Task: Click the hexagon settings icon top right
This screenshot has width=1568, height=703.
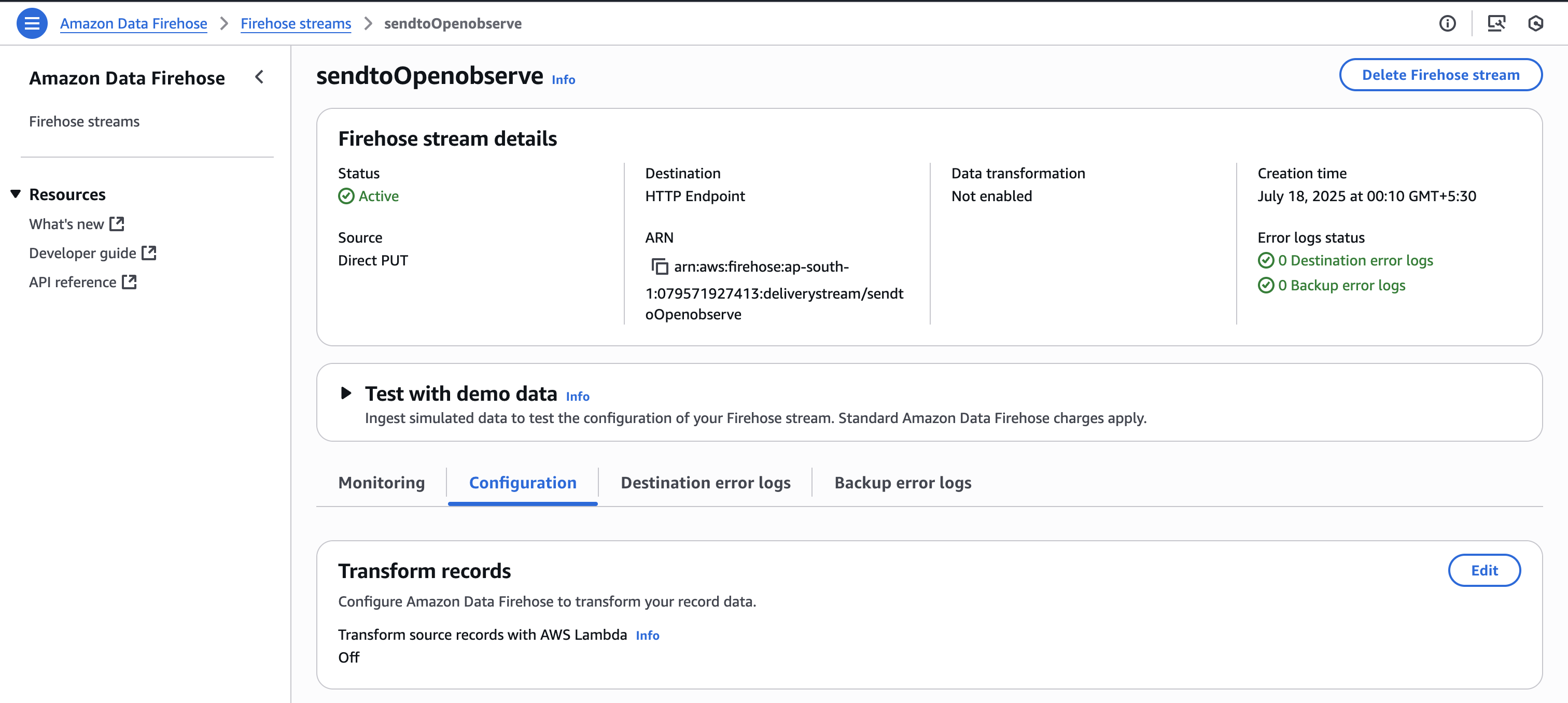Action: [x=1535, y=23]
